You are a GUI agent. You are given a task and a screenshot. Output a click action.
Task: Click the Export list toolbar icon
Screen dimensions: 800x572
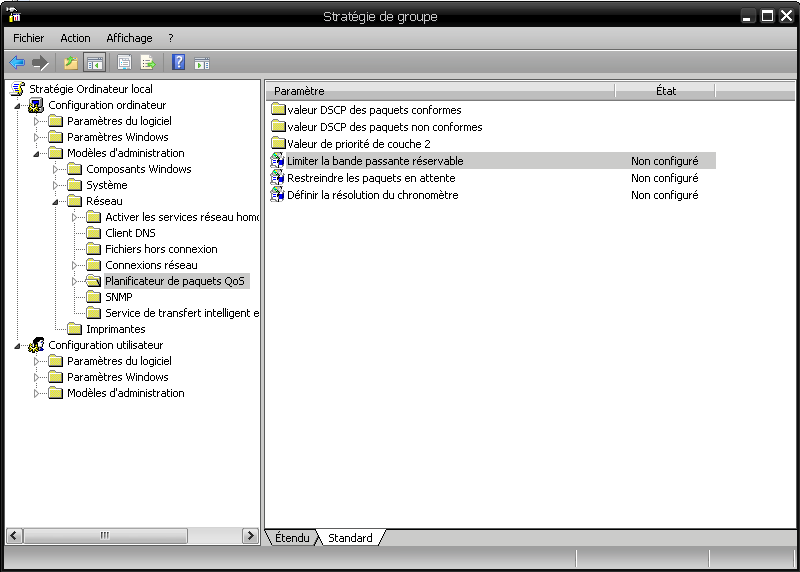148,63
